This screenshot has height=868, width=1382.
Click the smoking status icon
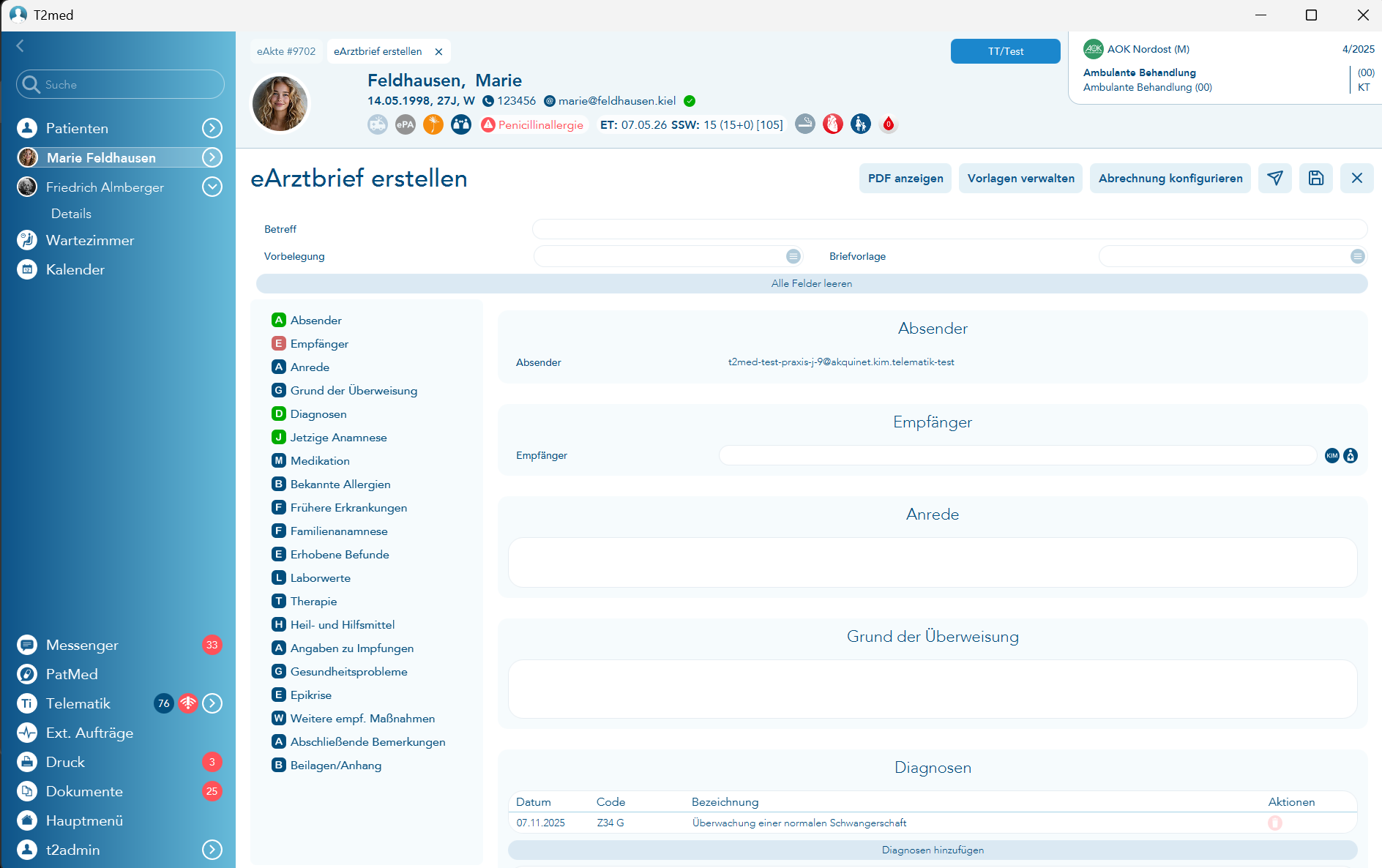tap(804, 124)
